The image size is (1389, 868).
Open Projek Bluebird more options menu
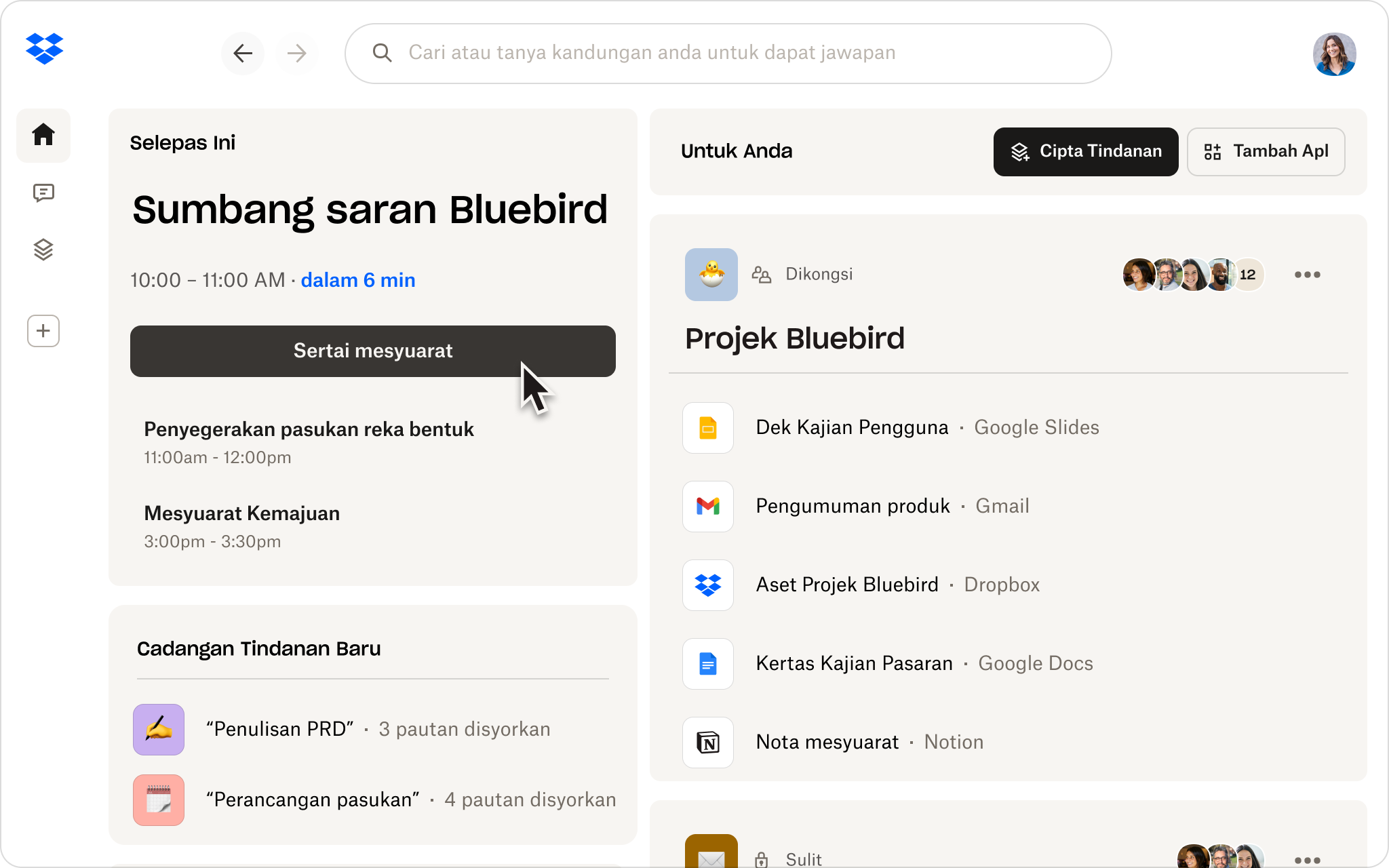1307,275
